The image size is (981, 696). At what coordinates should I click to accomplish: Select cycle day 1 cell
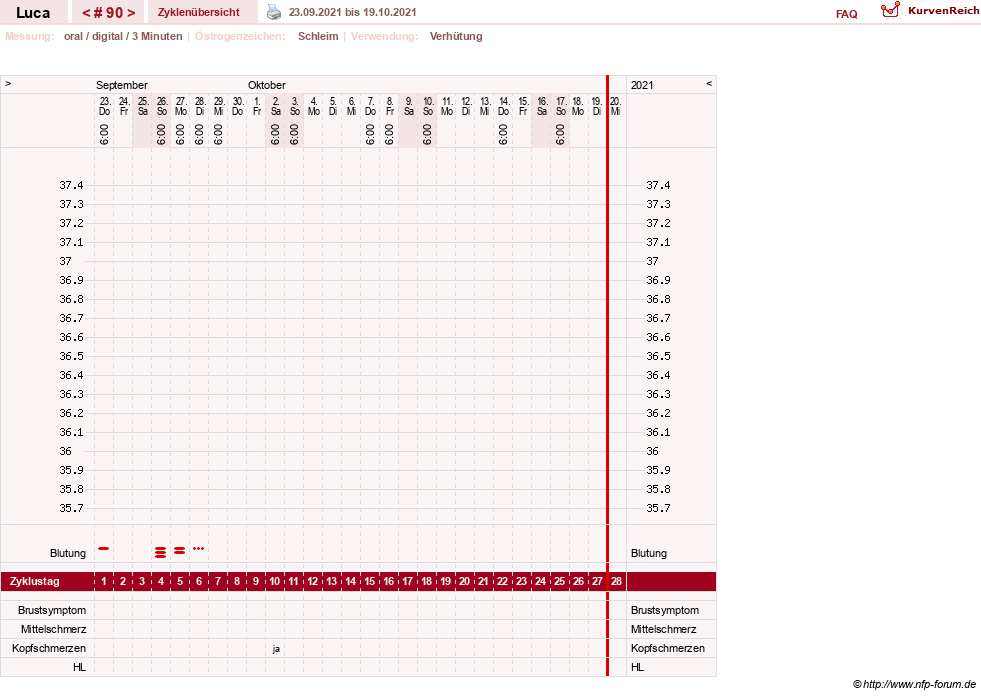(x=104, y=581)
